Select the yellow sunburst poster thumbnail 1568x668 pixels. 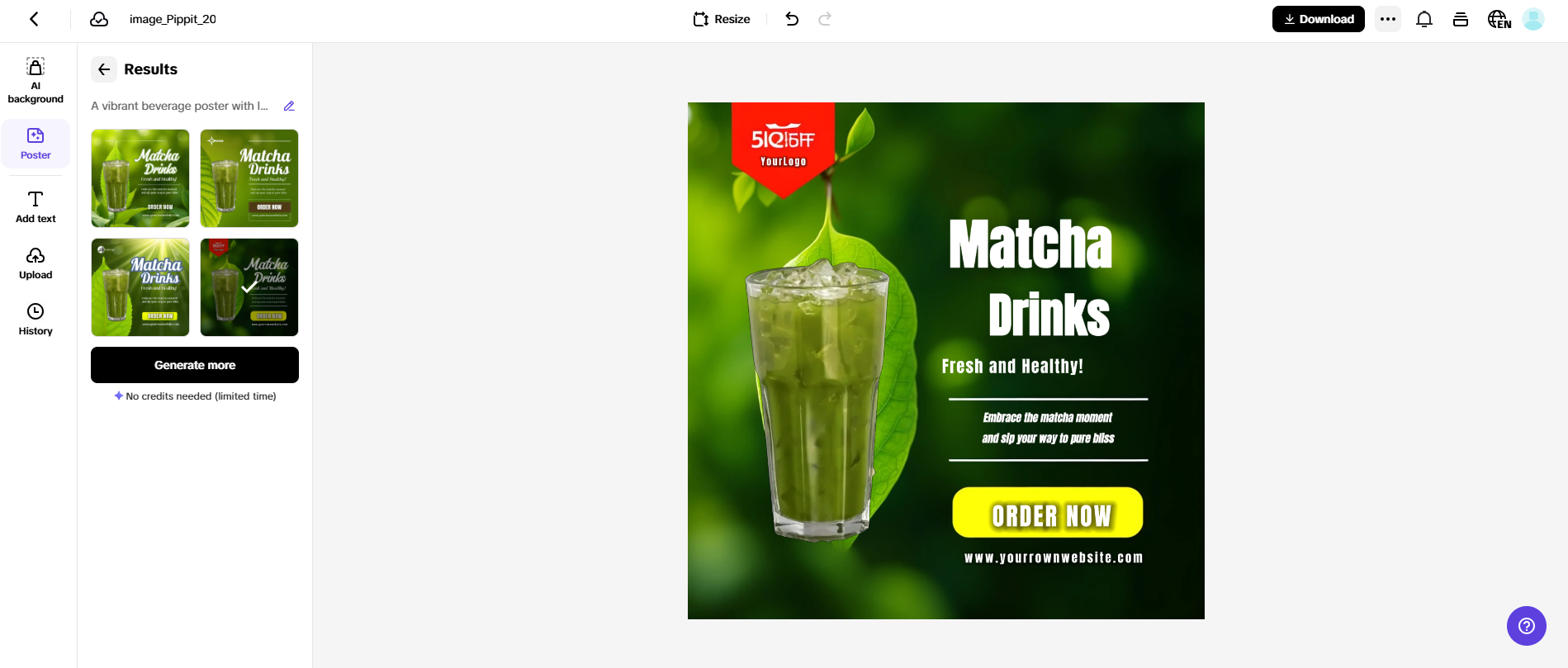click(x=140, y=287)
